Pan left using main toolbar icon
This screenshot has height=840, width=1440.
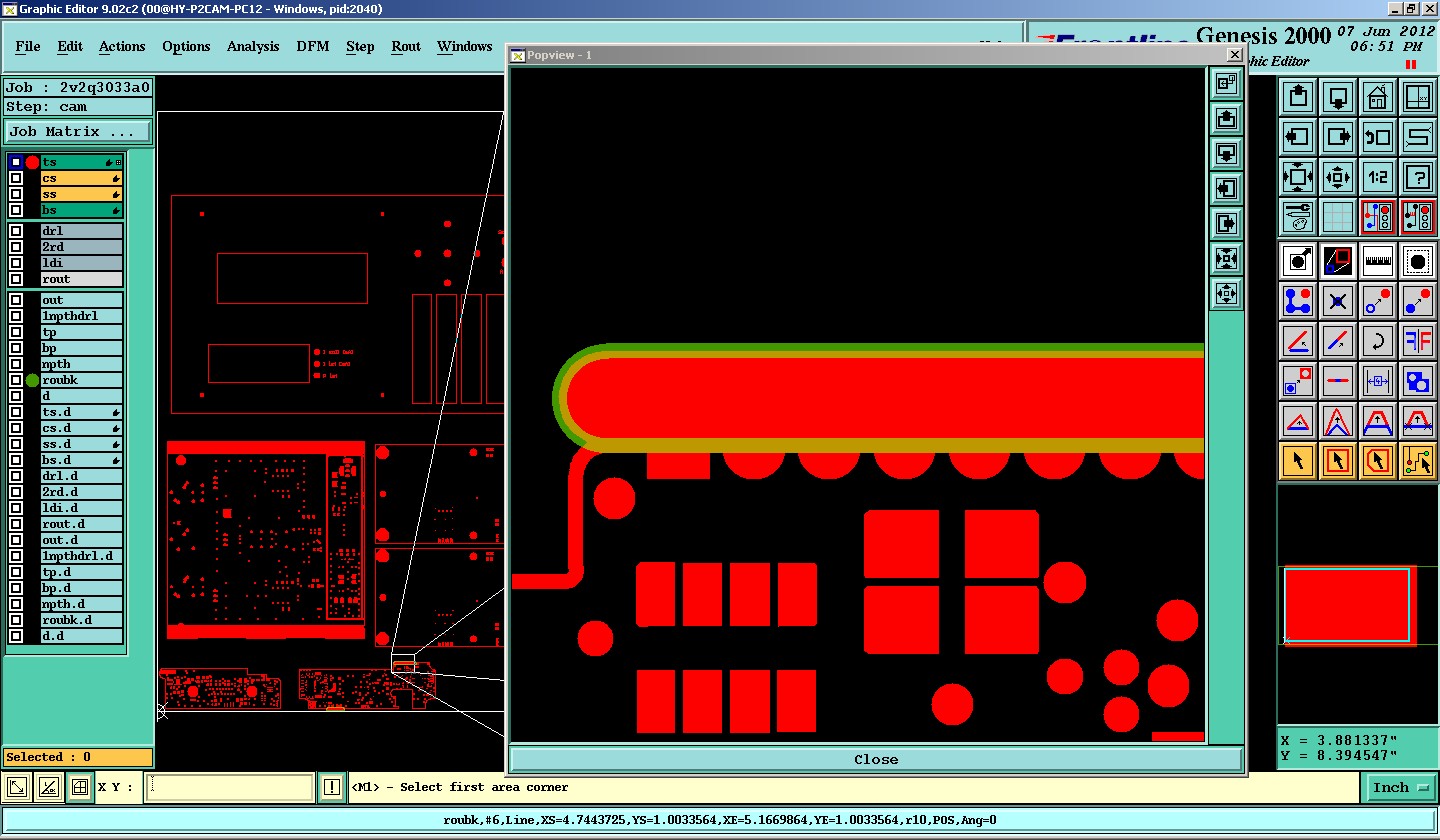[1298, 137]
